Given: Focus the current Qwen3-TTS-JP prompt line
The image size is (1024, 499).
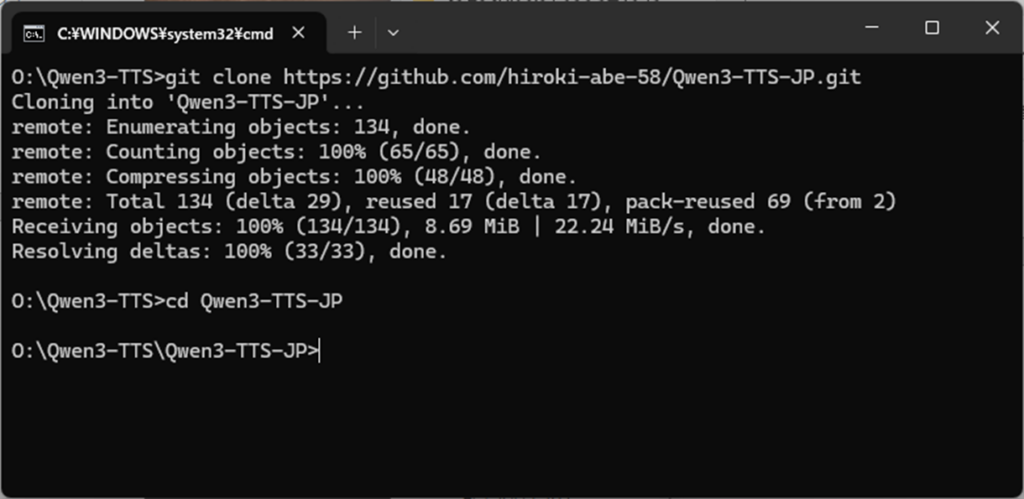Looking at the screenshot, I should [x=166, y=350].
